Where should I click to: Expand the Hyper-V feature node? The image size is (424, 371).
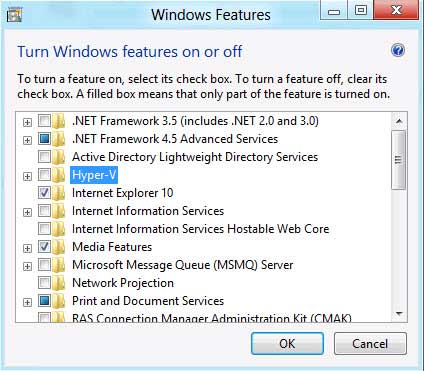coord(27,176)
